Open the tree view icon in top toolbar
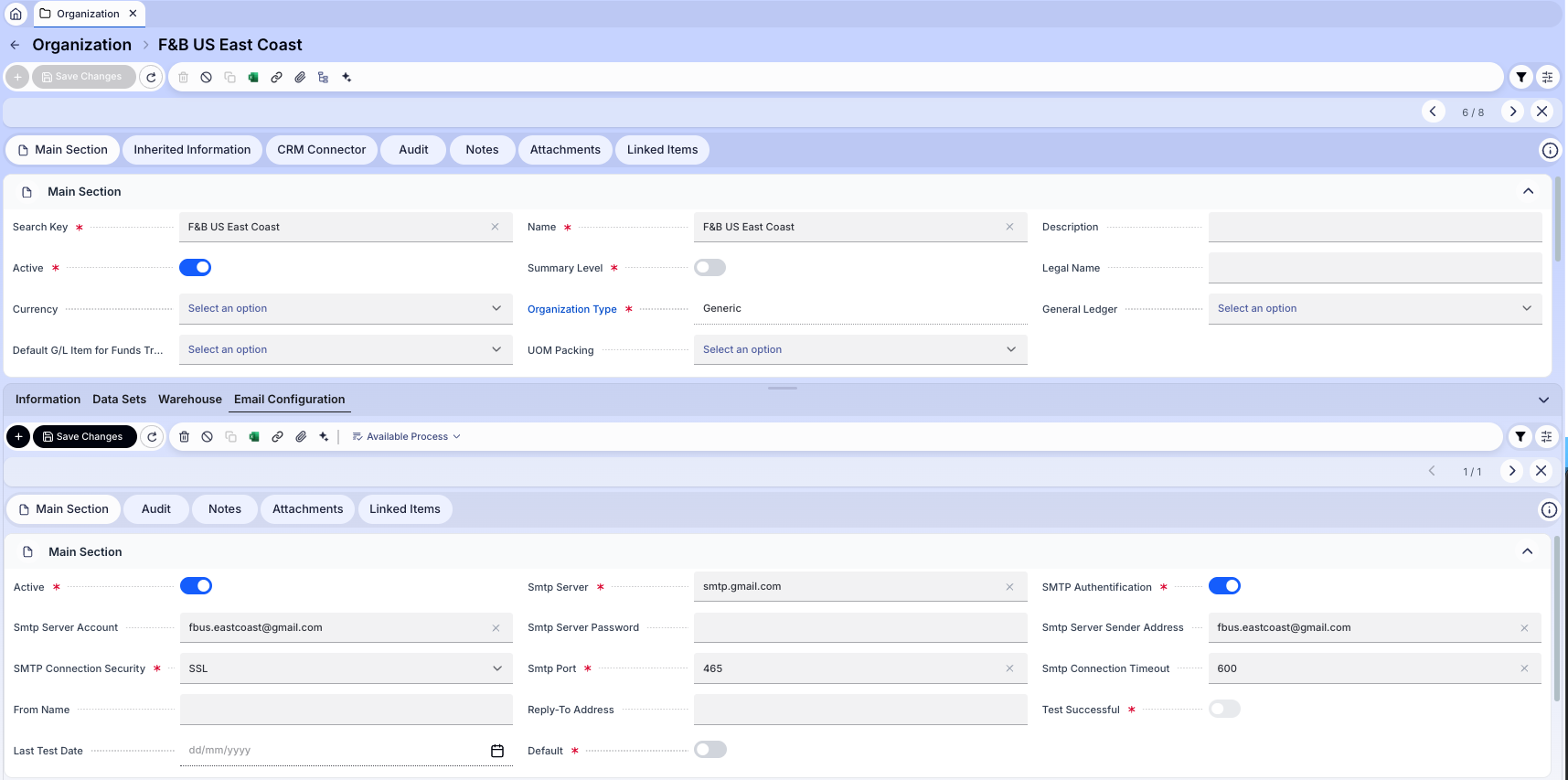The height and width of the screenshot is (780, 1568). coord(323,78)
